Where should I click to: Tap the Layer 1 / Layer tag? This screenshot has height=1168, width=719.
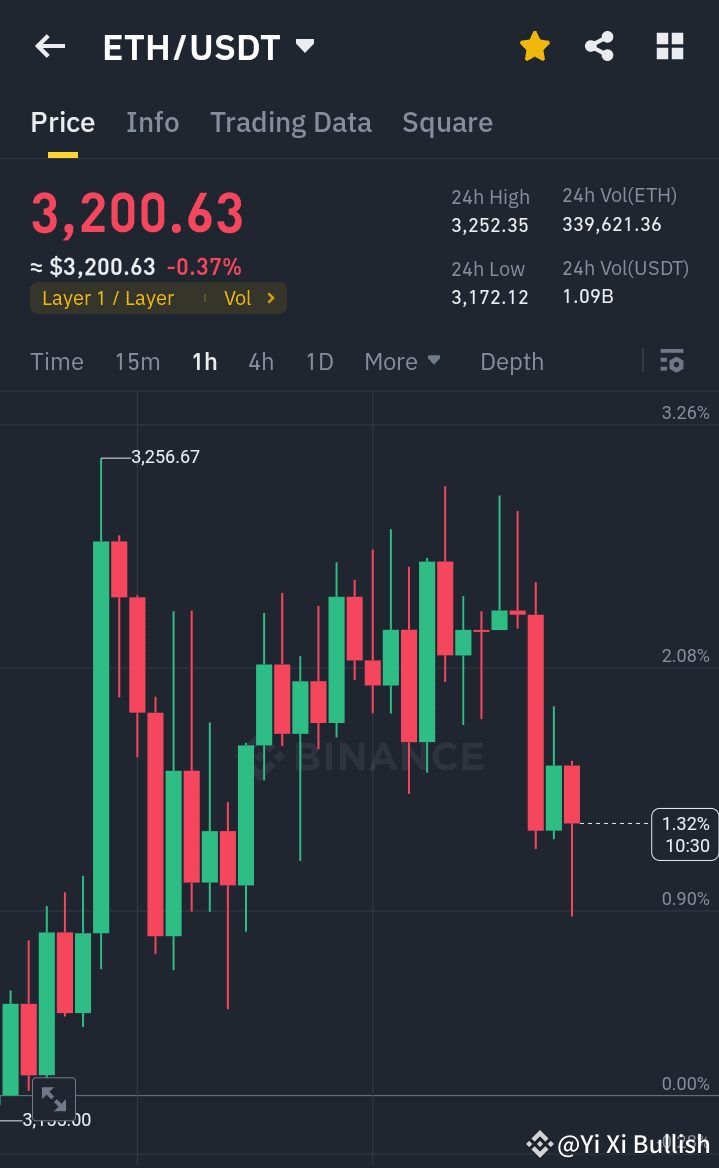pyautogui.click(x=108, y=297)
